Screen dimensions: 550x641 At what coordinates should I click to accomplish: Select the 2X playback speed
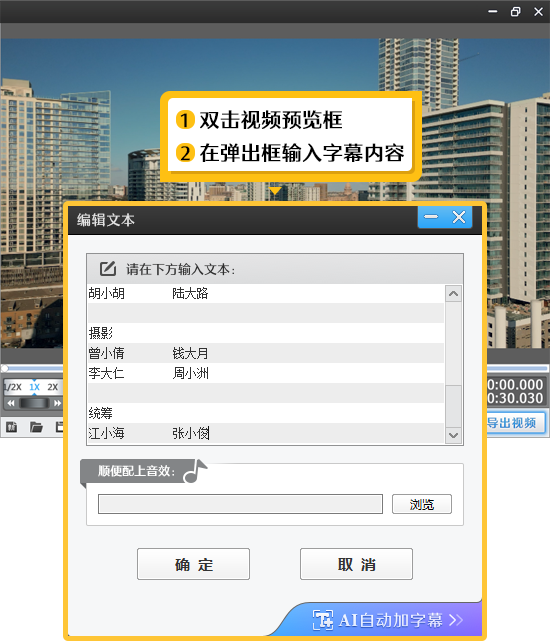[52, 387]
